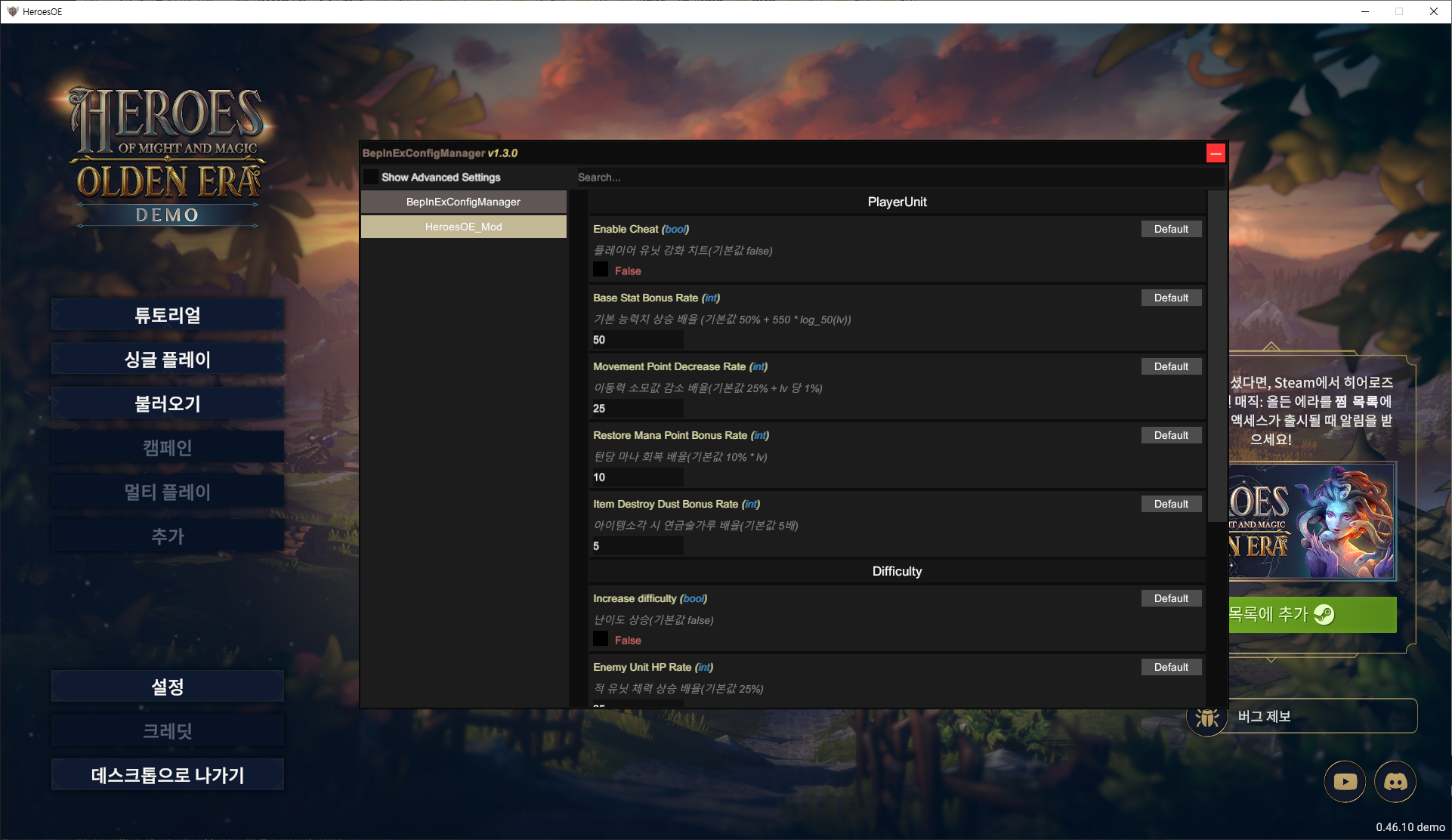Reset Base Stat Bonus Rate to Default
The height and width of the screenshot is (840, 1452).
[x=1170, y=298]
